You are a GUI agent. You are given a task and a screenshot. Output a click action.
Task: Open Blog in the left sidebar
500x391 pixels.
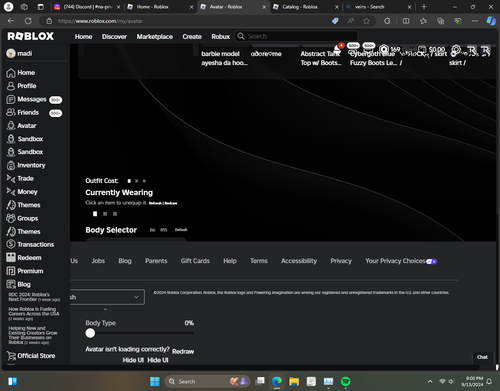(19, 284)
